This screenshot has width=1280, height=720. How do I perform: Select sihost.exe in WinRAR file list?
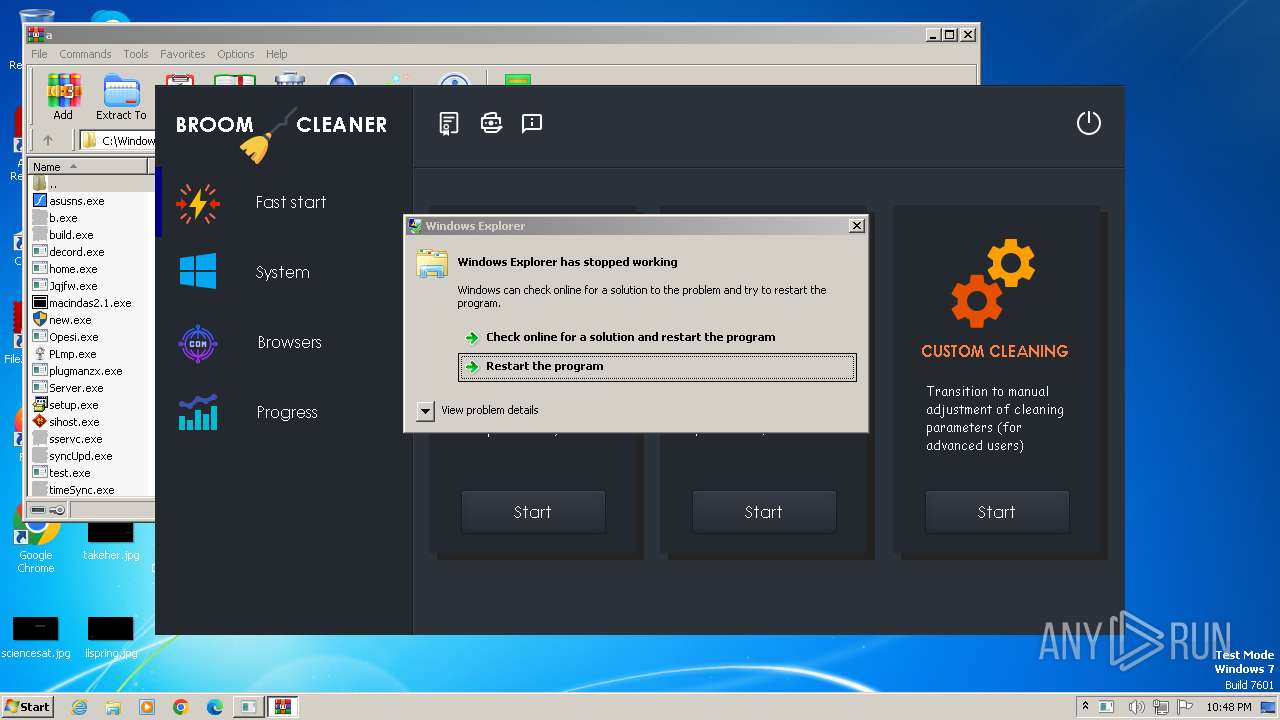(74, 422)
